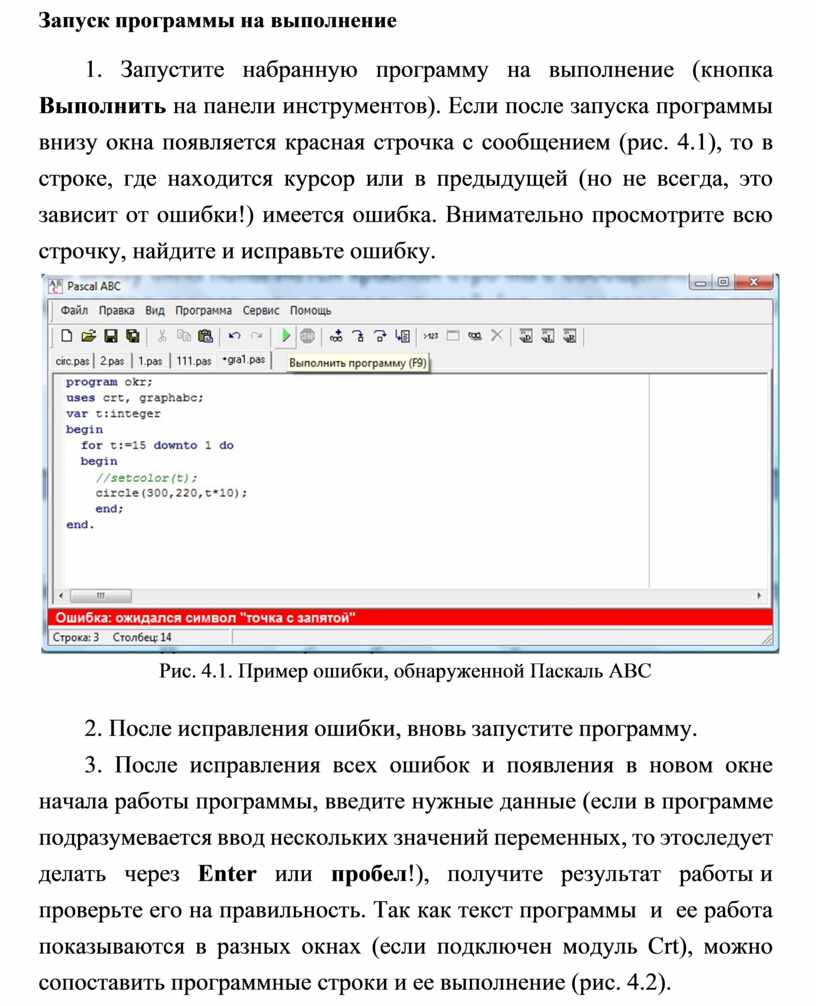Open the Программа menu
Screen dimensions: 816x1006
coord(204,311)
